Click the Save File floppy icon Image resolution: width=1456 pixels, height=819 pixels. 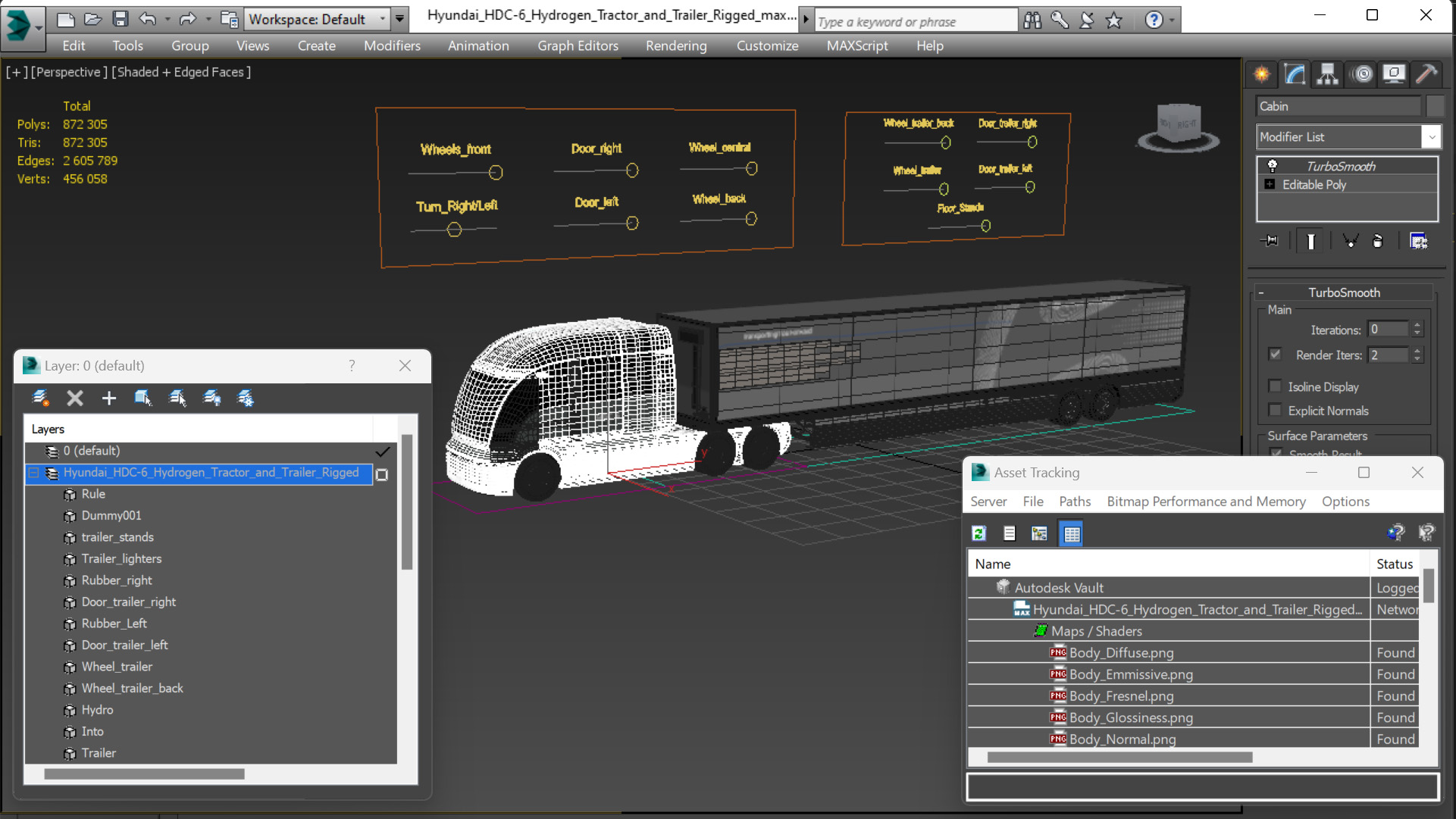[121, 19]
